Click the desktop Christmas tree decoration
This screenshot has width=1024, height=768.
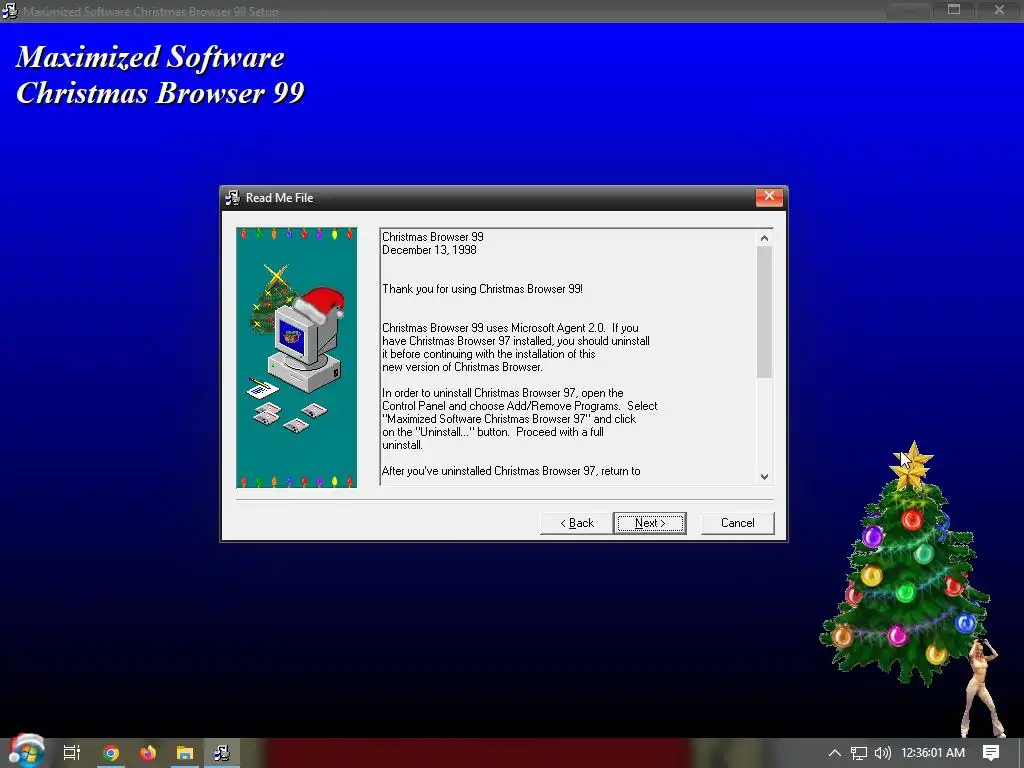click(906, 565)
